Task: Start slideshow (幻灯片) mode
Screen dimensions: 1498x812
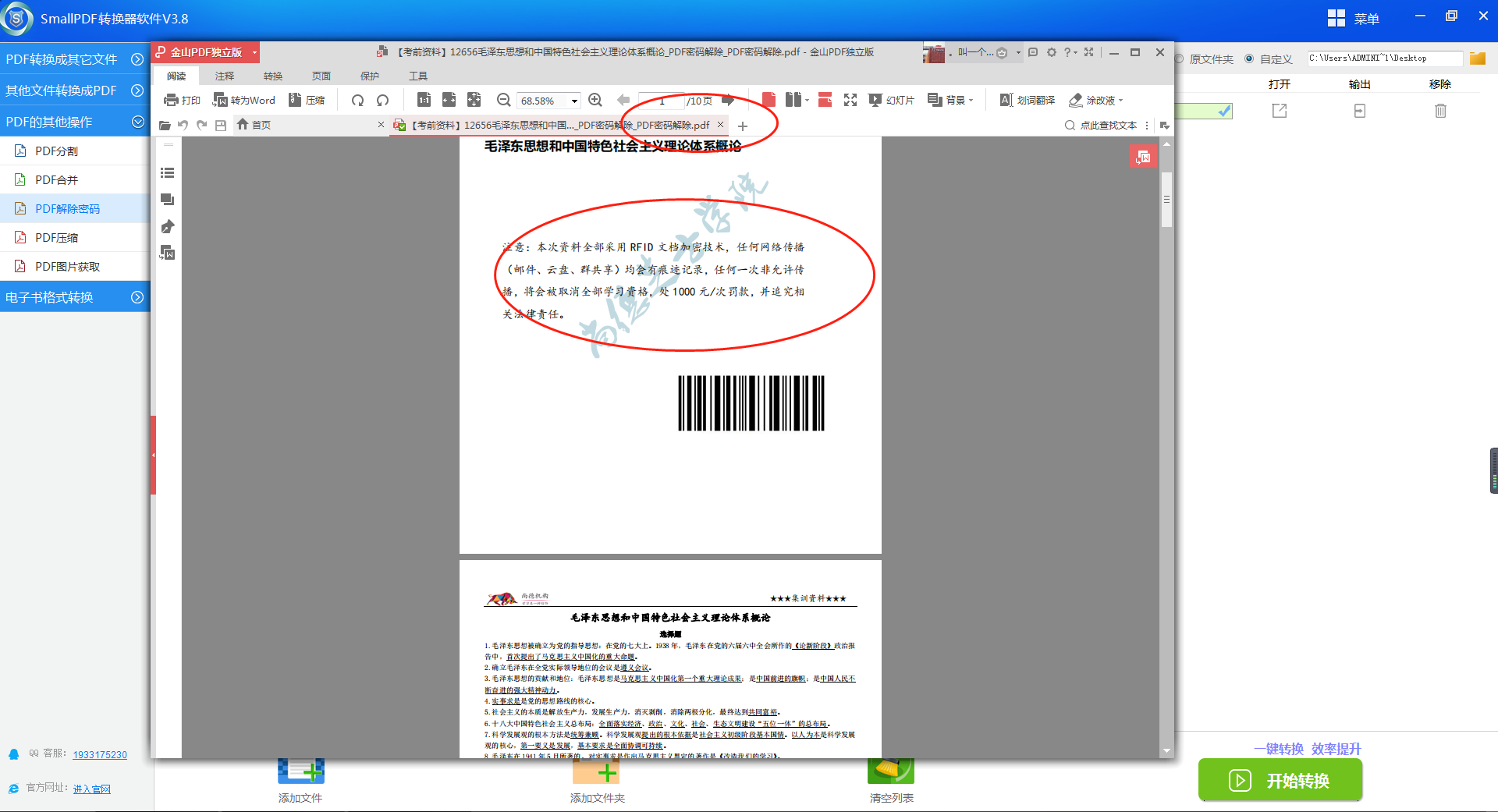Action: pyautogui.click(x=892, y=100)
